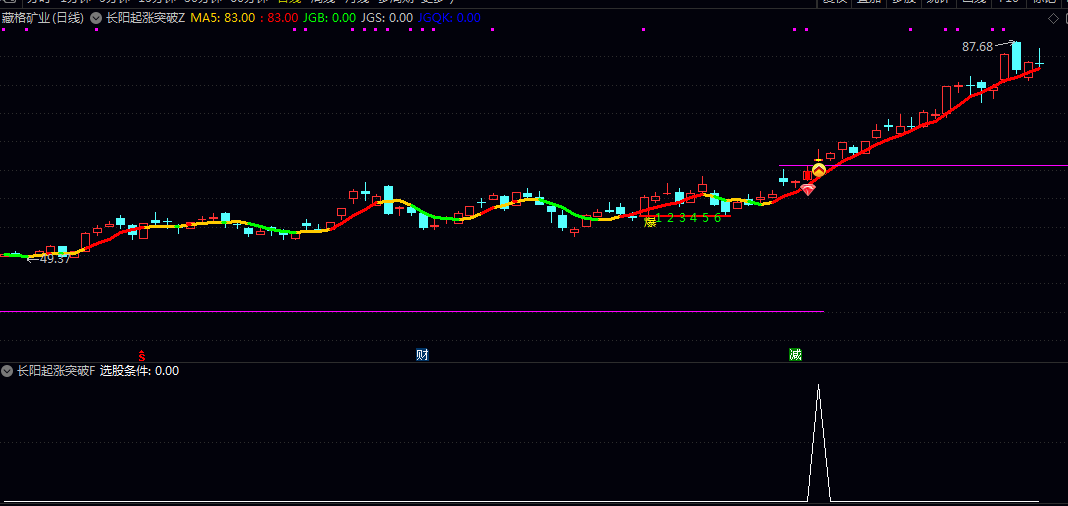This screenshot has height=506, width=1068.
Task: Expand the 长阳起涨突破F sub-chart dropdown arrow
Action: [7, 371]
